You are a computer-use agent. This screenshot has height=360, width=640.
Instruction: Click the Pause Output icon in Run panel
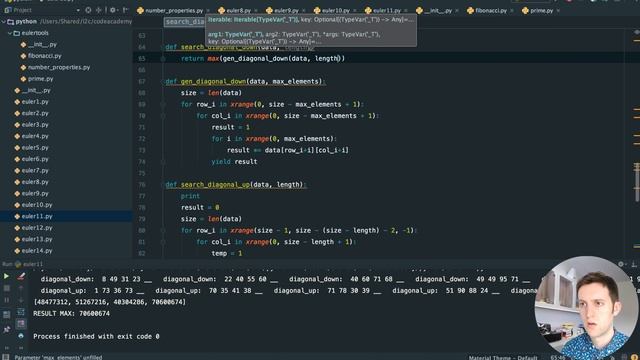7,300
